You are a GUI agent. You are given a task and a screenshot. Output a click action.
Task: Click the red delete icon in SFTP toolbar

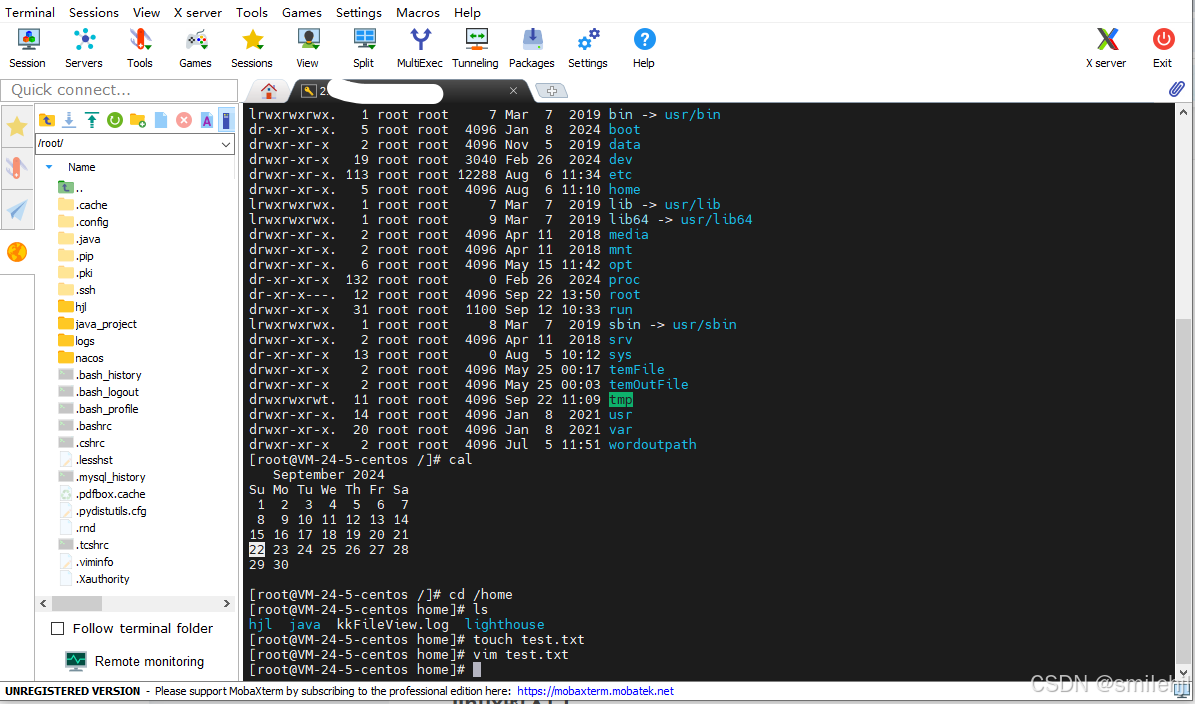(x=184, y=120)
